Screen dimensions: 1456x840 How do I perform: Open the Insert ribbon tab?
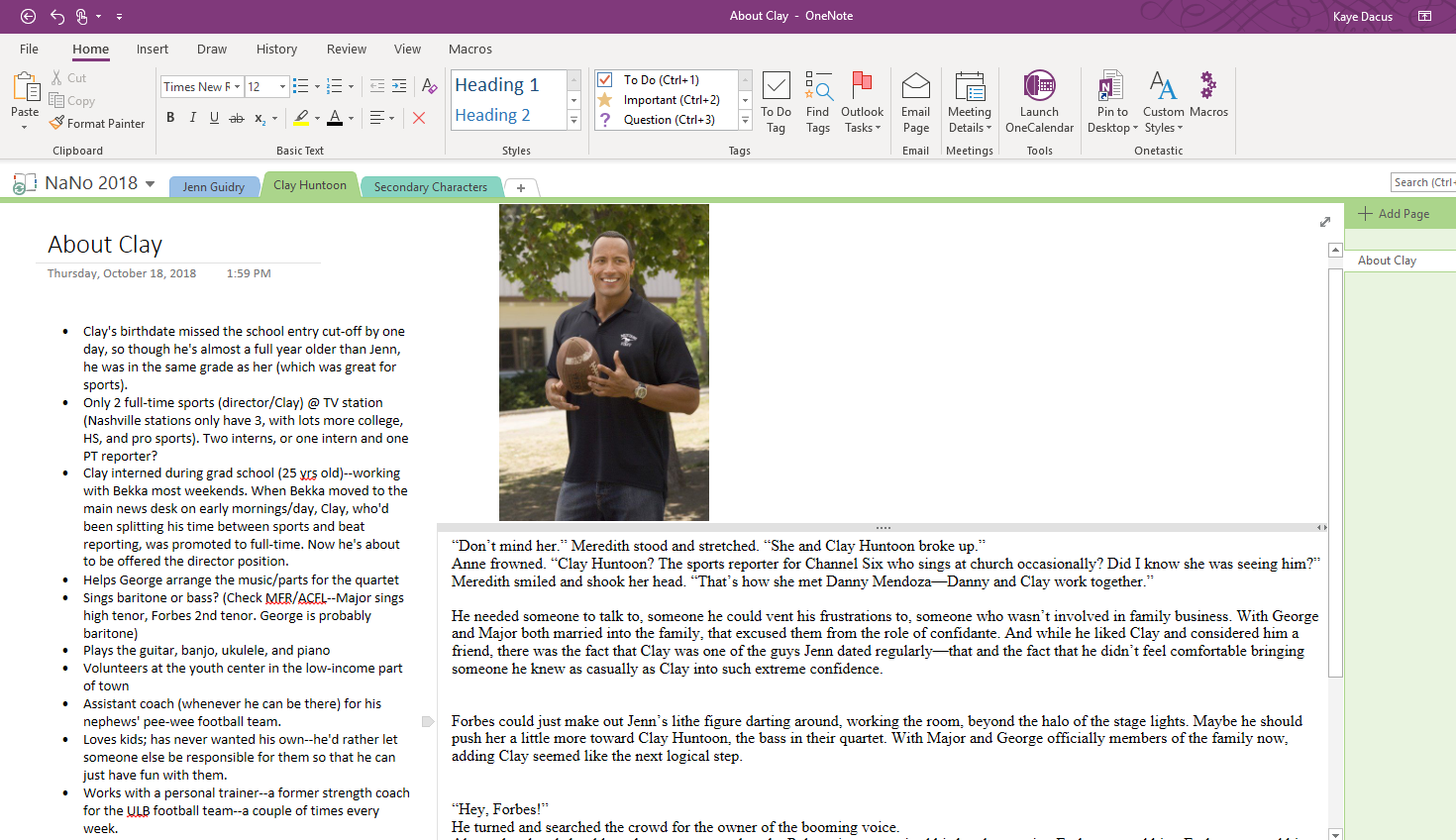(152, 50)
